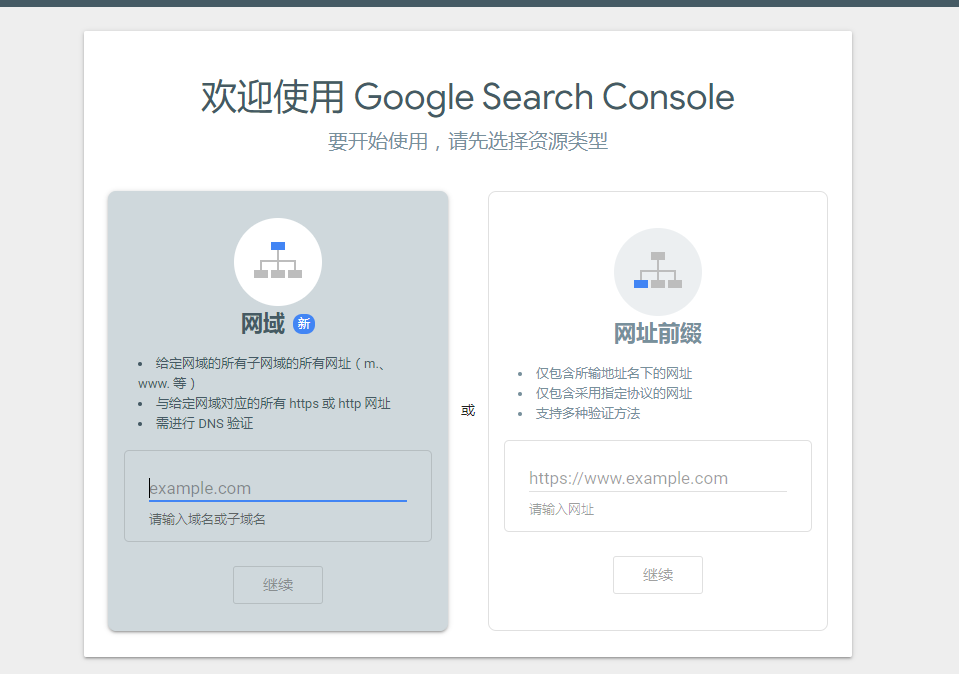Viewport: 959px width, 674px height.
Task: Focus the https://www.example.com URL input field
Action: (657, 478)
